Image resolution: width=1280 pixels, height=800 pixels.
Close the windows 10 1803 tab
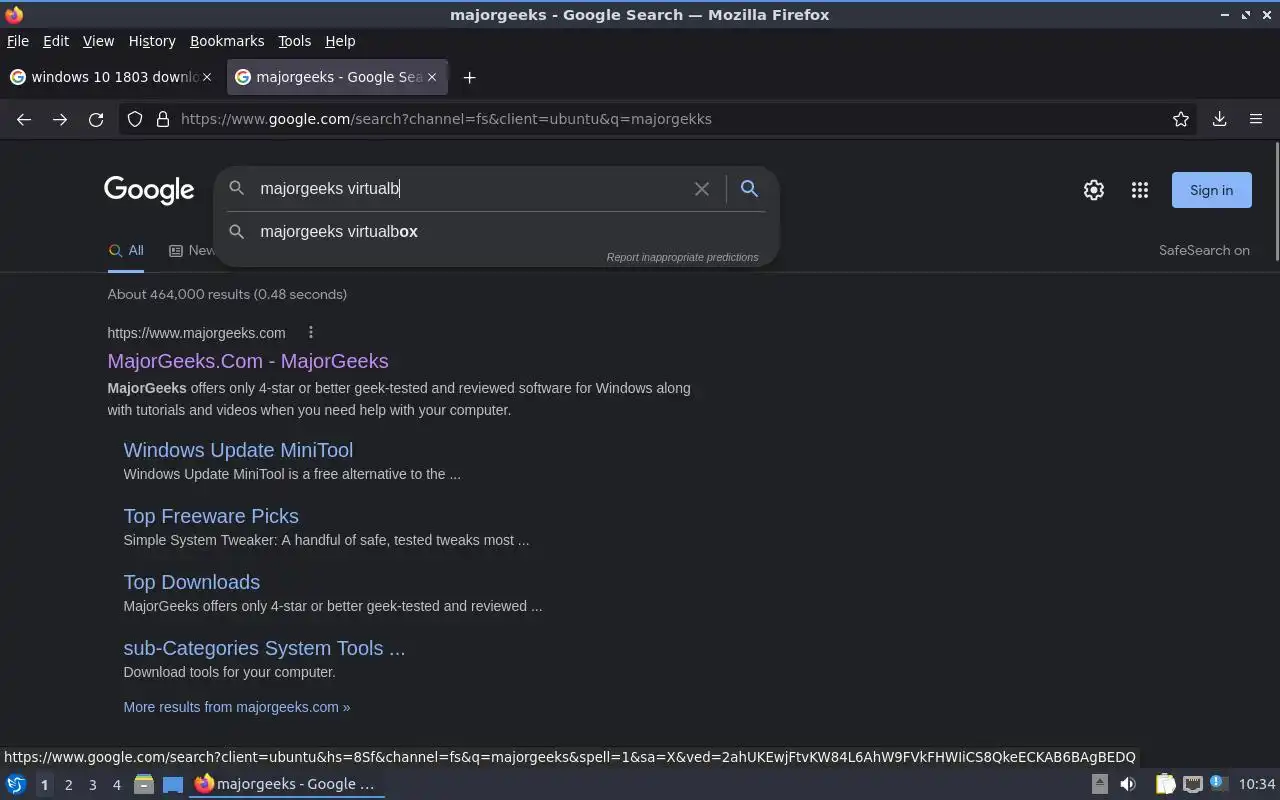(x=207, y=77)
